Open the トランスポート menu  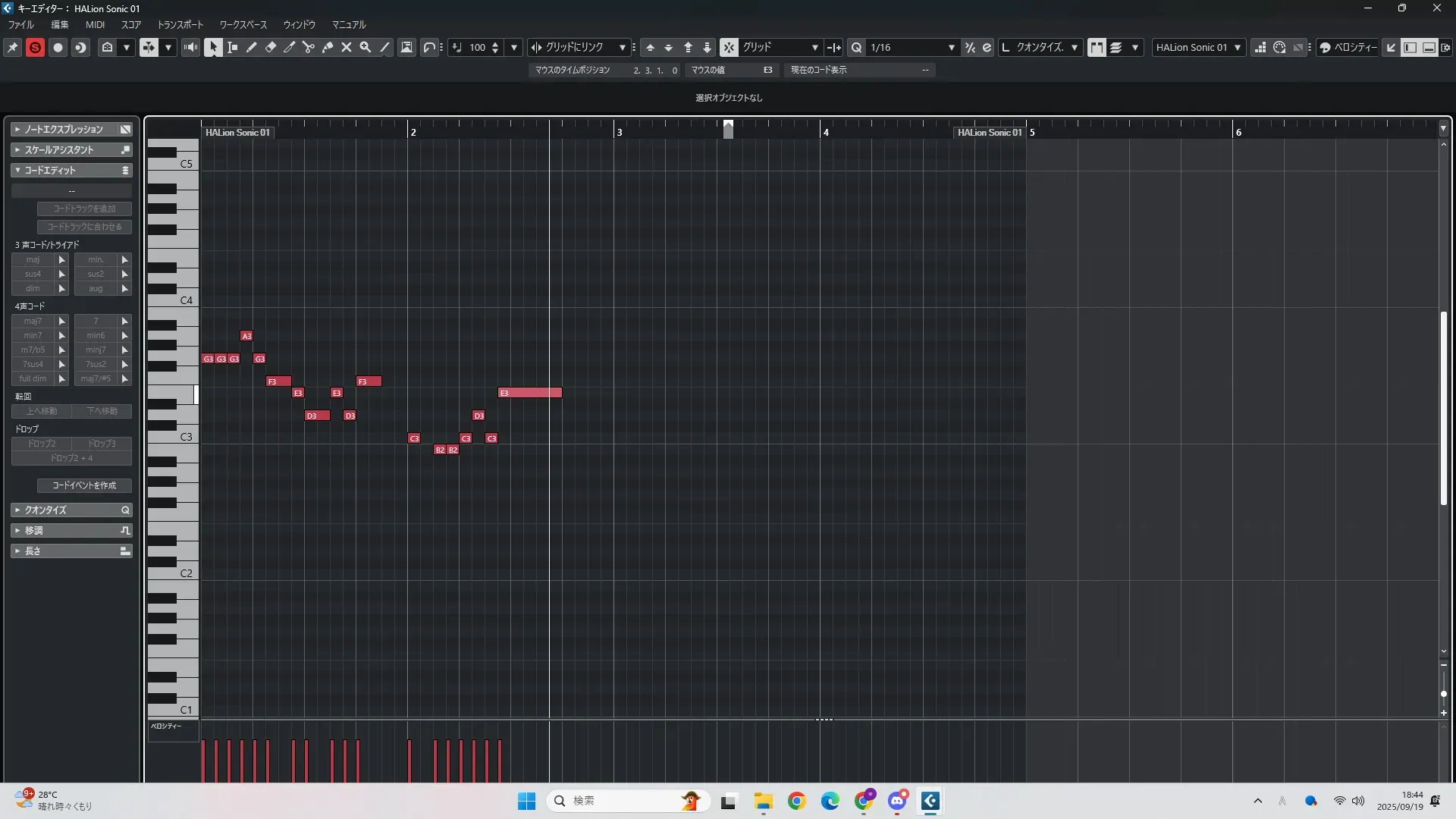click(180, 24)
